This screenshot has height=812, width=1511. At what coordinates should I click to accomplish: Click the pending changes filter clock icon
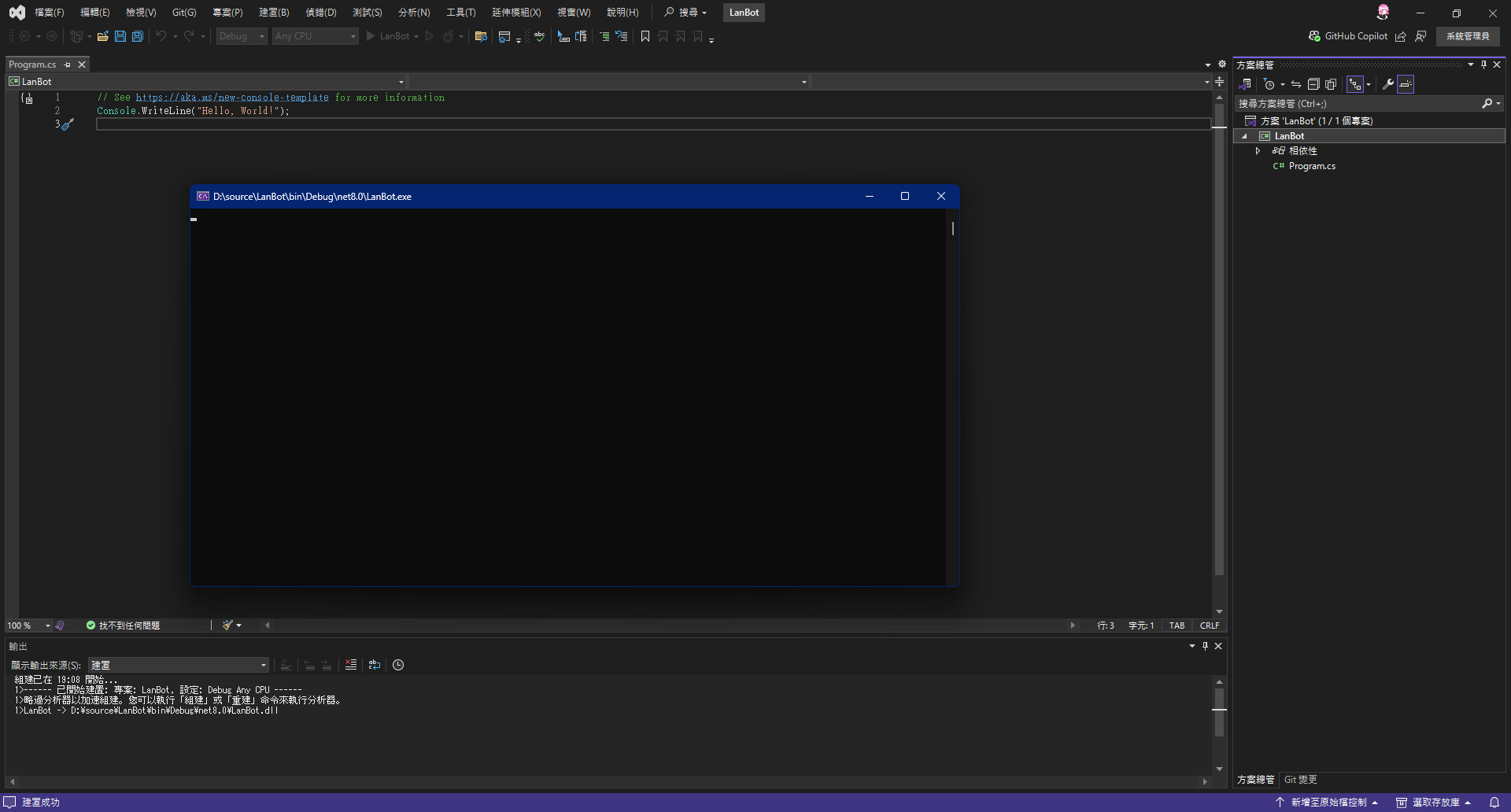click(x=1269, y=84)
